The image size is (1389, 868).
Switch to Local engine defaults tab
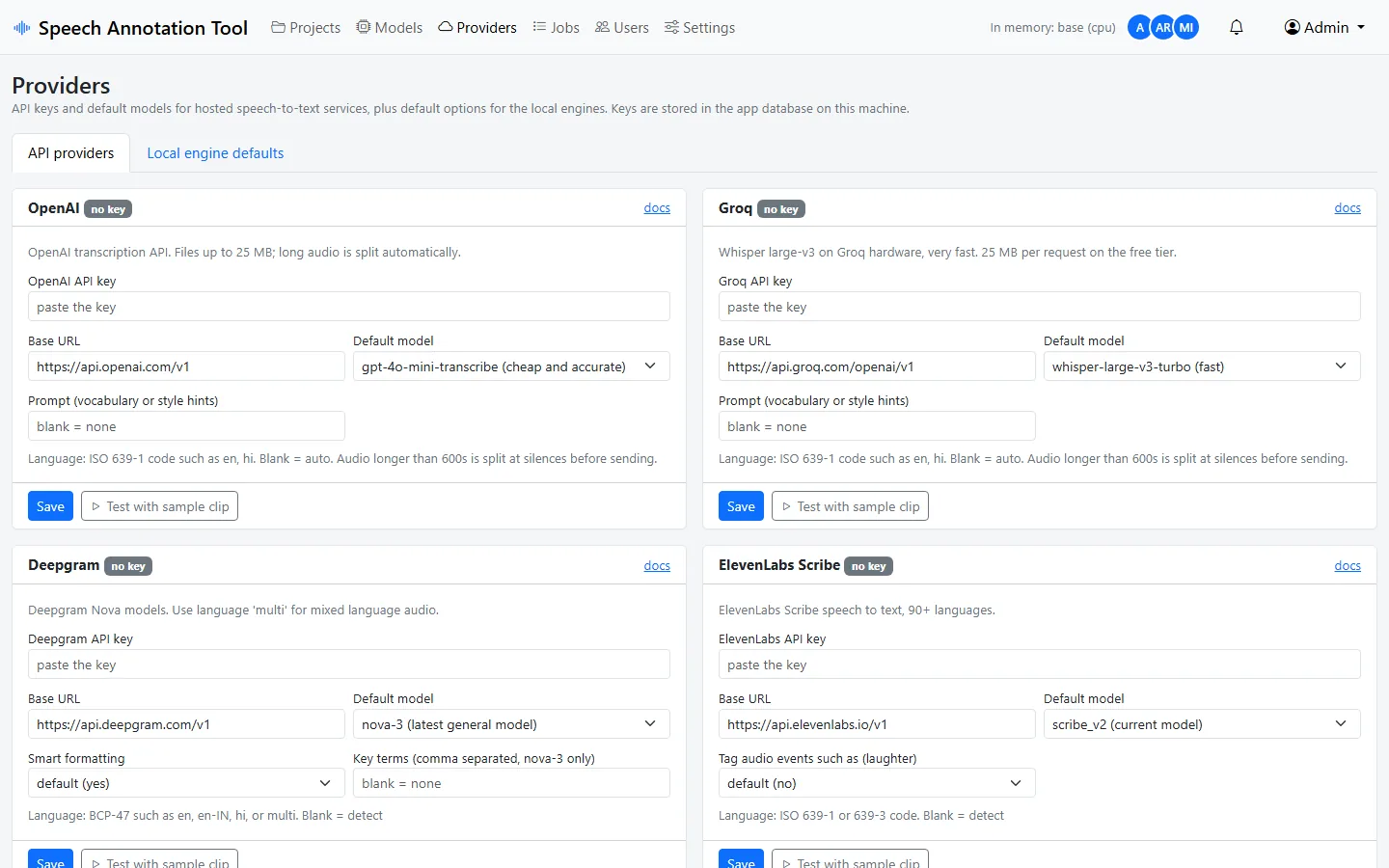pyautogui.click(x=215, y=153)
